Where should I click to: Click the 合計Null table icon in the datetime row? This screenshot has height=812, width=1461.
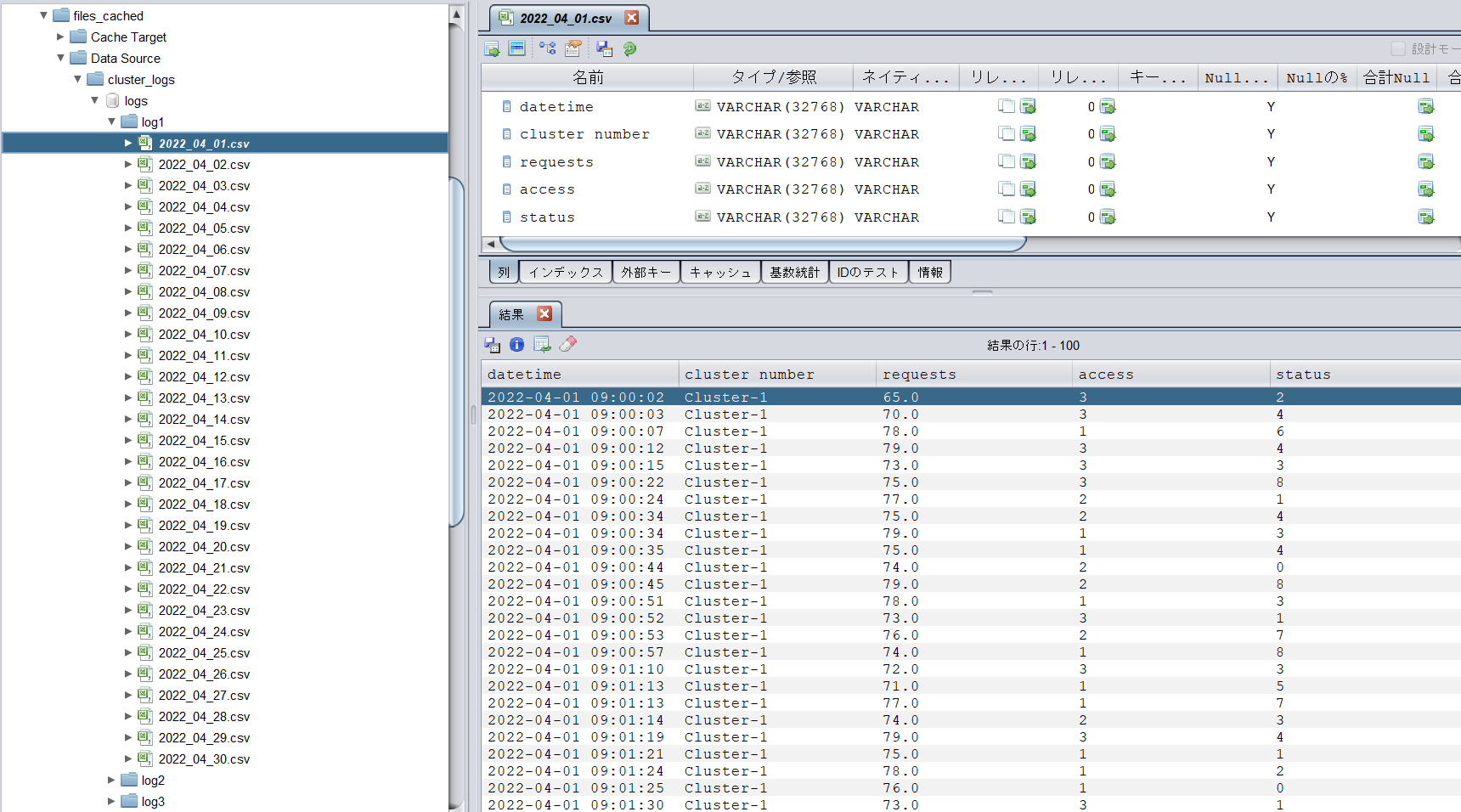[1426, 106]
